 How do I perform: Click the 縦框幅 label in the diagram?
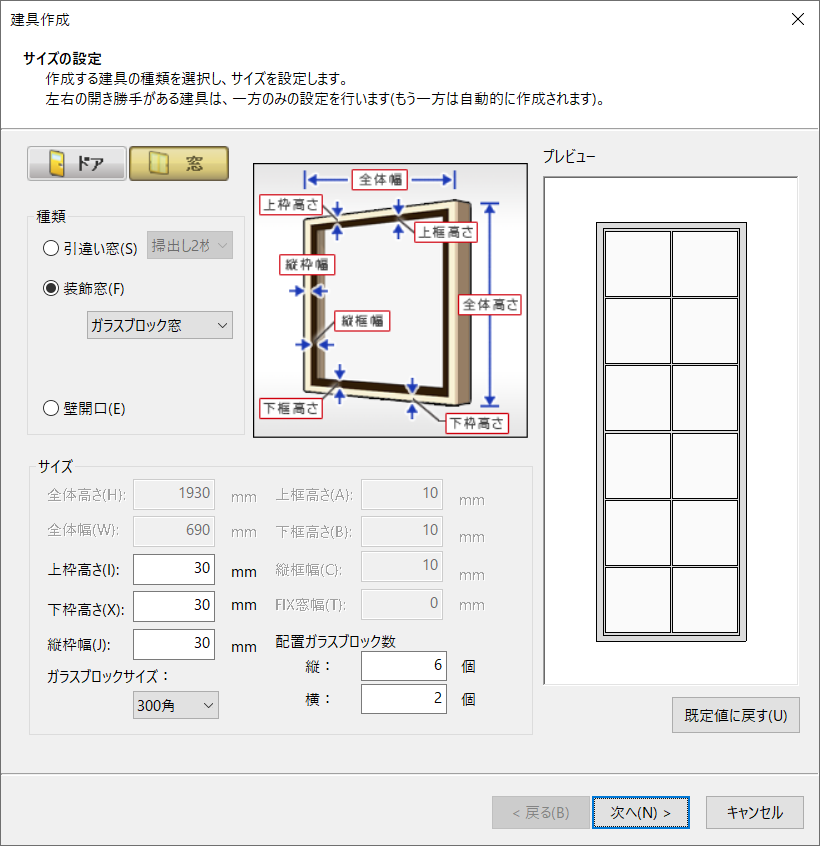(x=363, y=321)
